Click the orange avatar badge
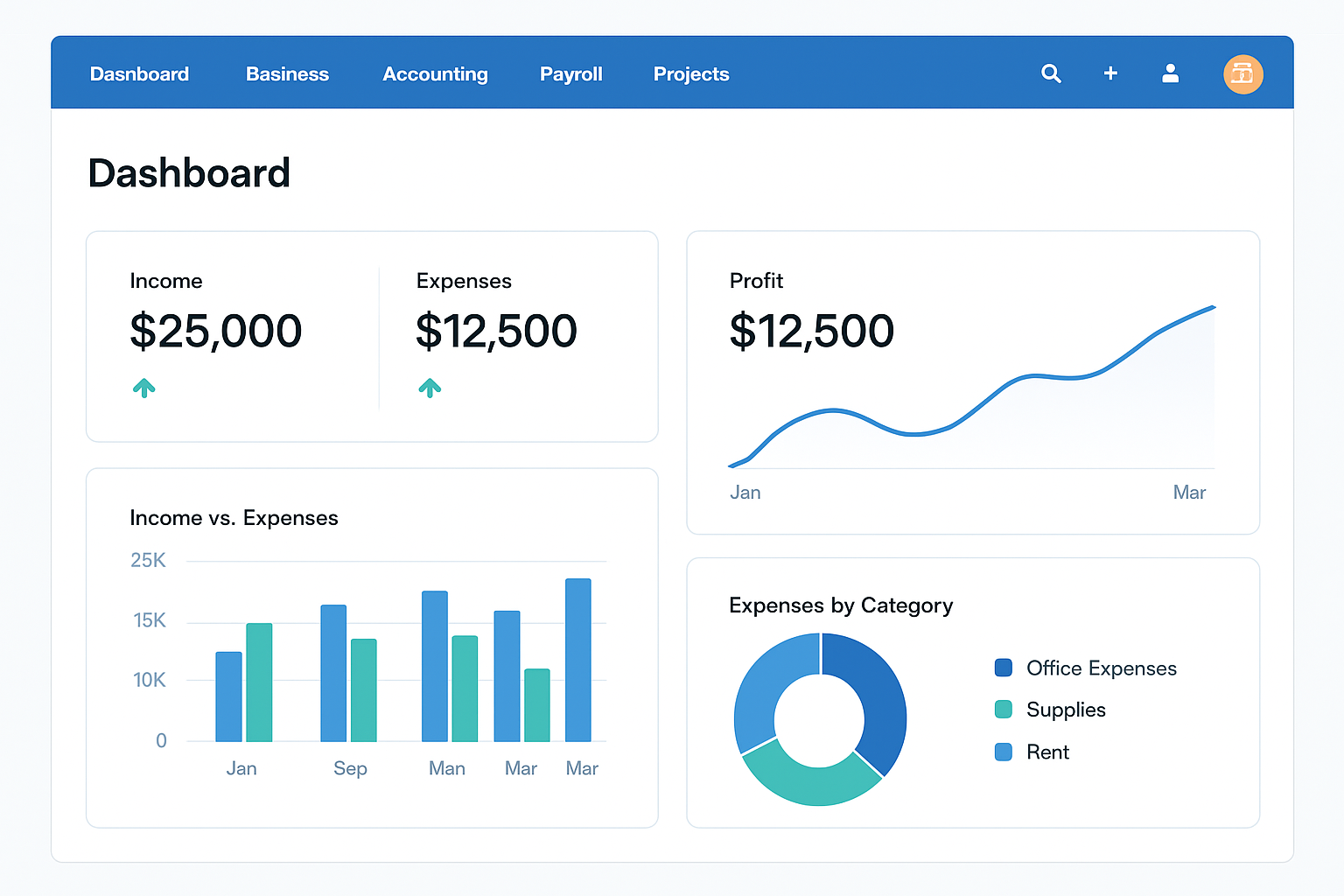Image resolution: width=1344 pixels, height=896 pixels. (x=1242, y=74)
